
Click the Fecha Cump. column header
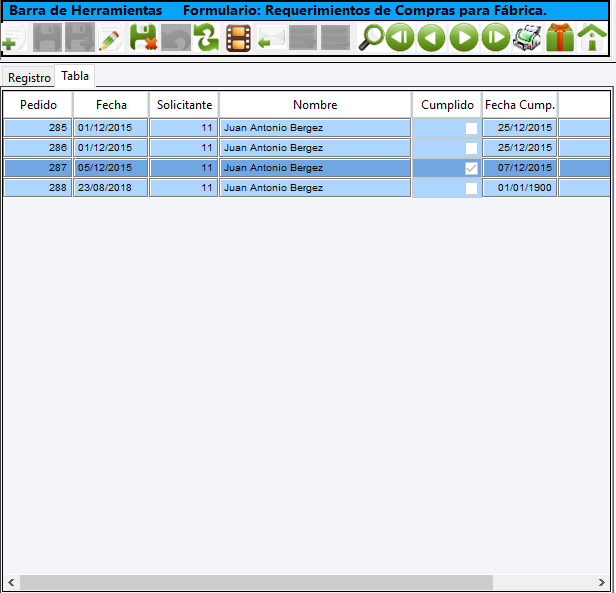[520, 105]
